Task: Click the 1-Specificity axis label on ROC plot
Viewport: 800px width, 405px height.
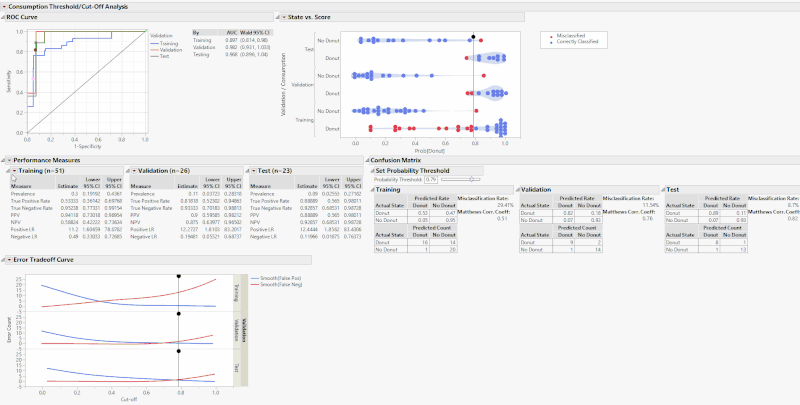Action: [x=88, y=146]
